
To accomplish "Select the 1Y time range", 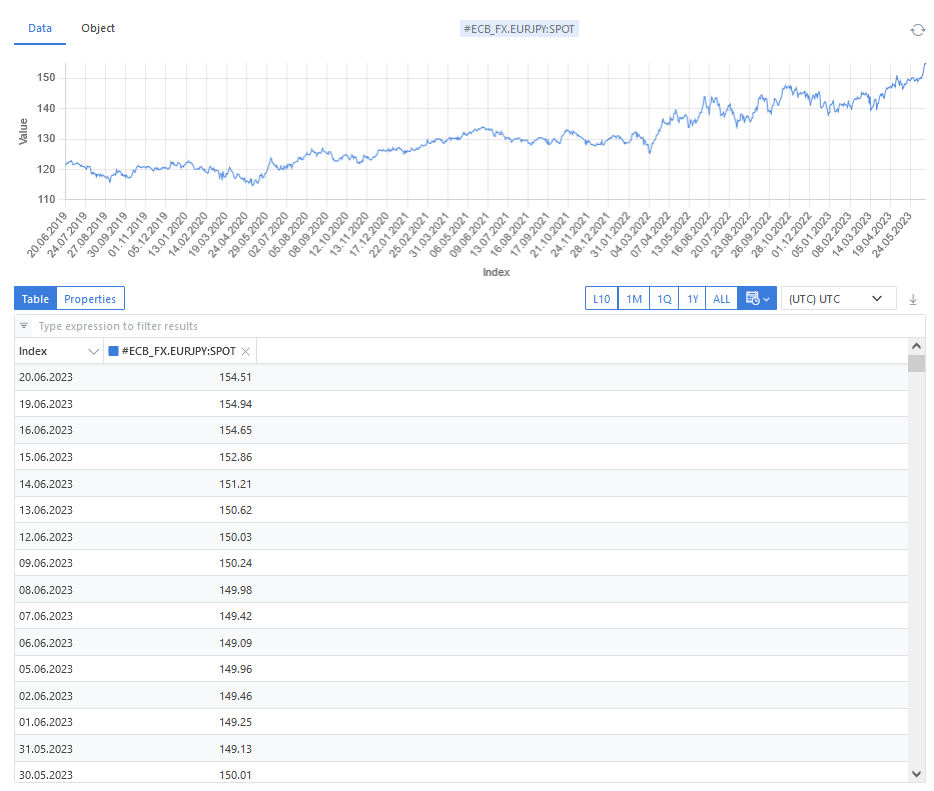I will [x=692, y=299].
